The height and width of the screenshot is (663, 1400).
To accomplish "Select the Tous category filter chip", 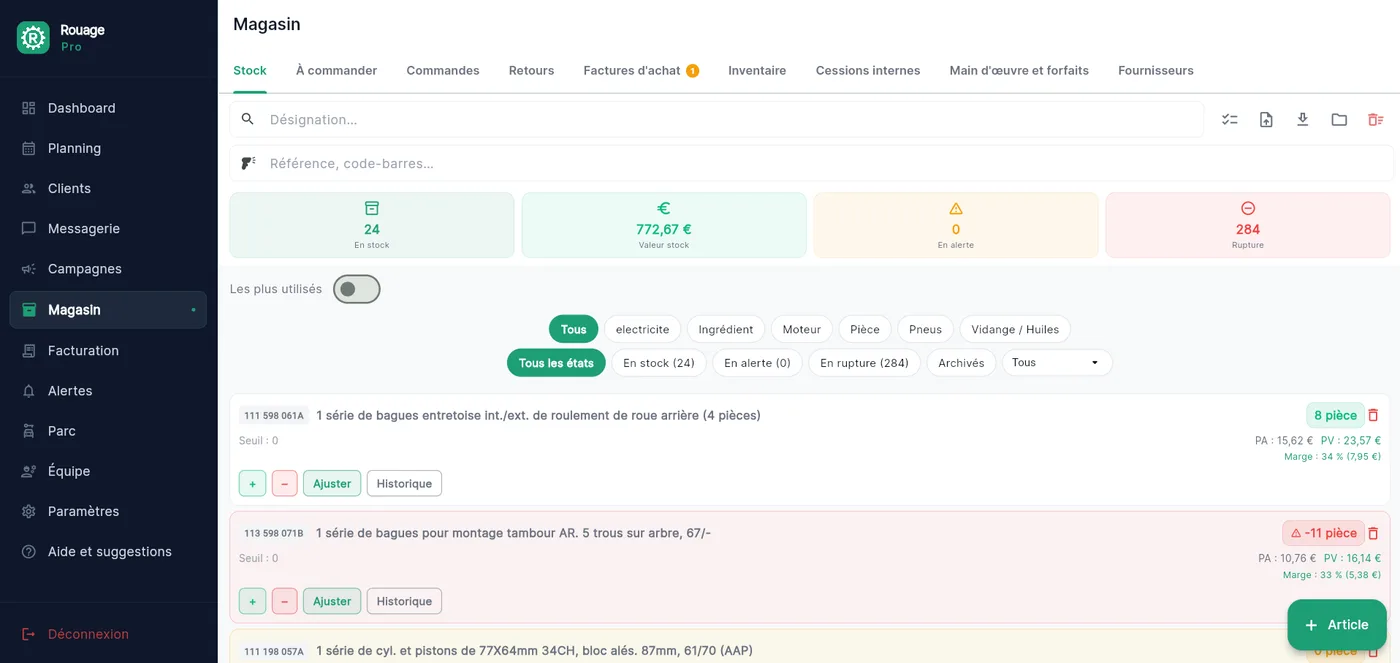I will pyautogui.click(x=574, y=329).
